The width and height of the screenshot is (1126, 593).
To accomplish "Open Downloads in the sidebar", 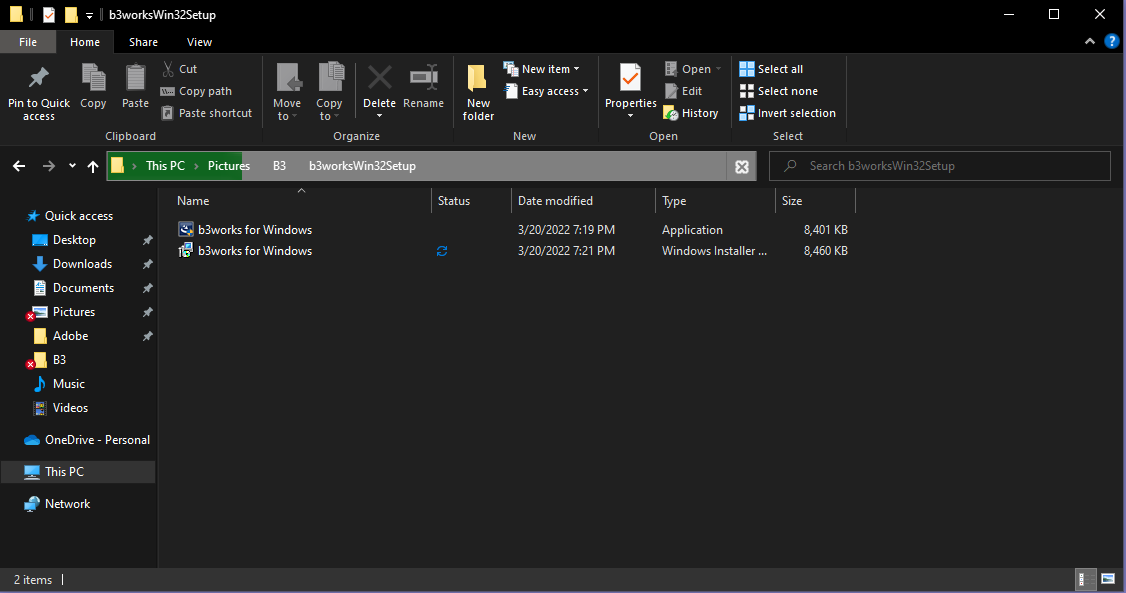I will pyautogui.click(x=83, y=264).
